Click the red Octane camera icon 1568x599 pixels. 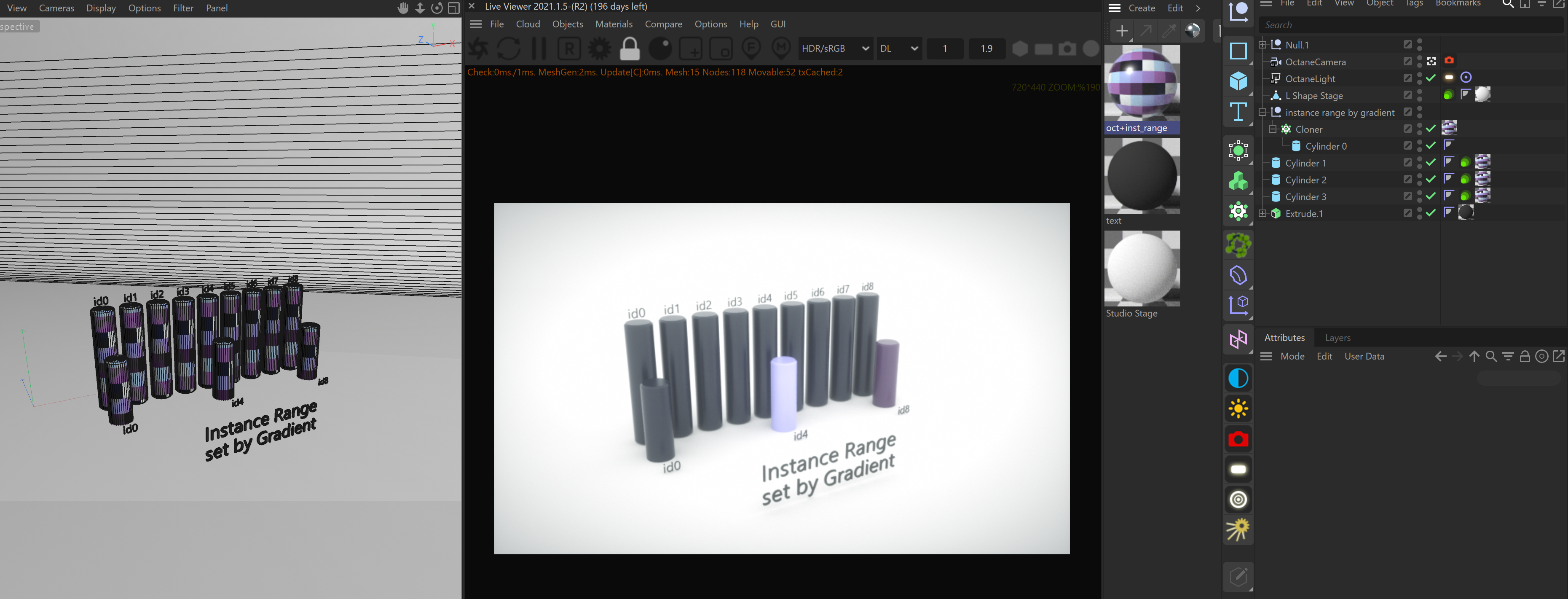(x=1238, y=439)
